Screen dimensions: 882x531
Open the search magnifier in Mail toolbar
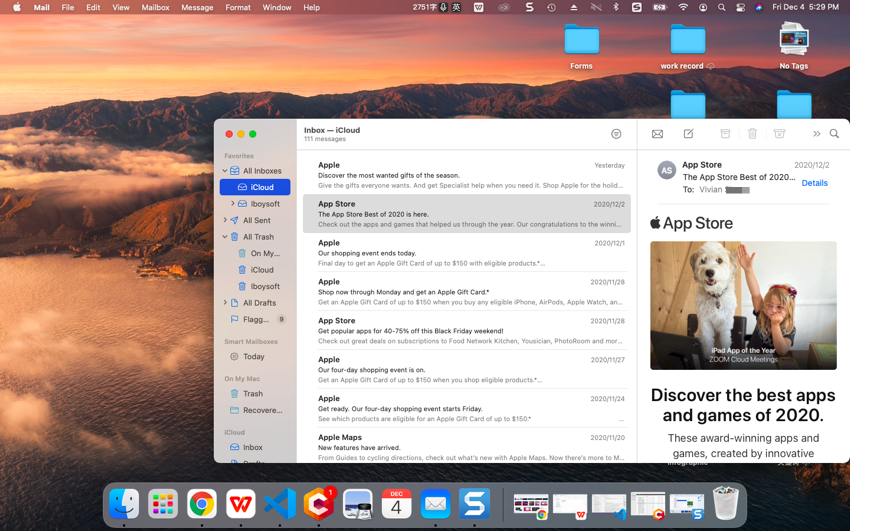pos(834,134)
